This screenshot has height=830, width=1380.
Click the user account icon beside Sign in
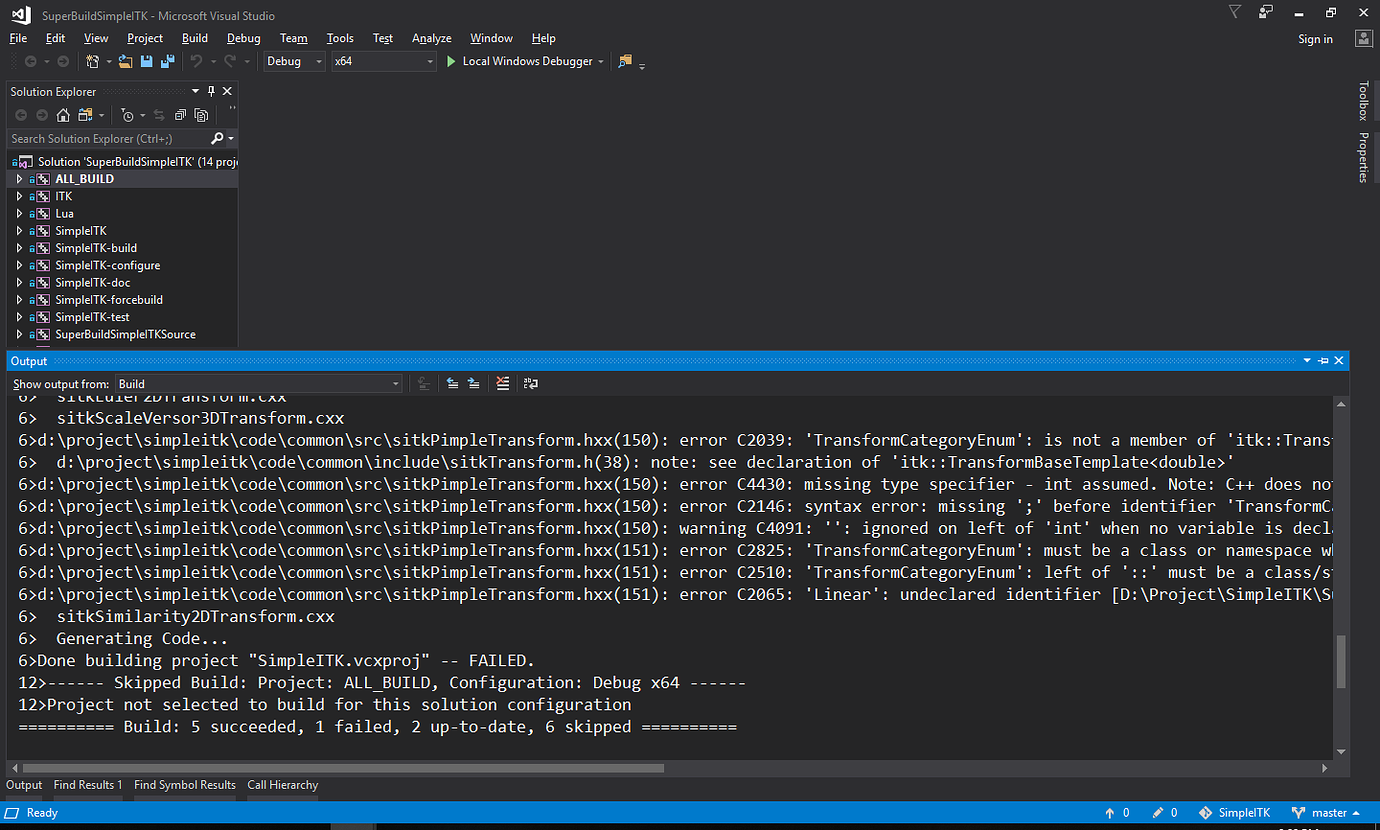[x=1363, y=38]
